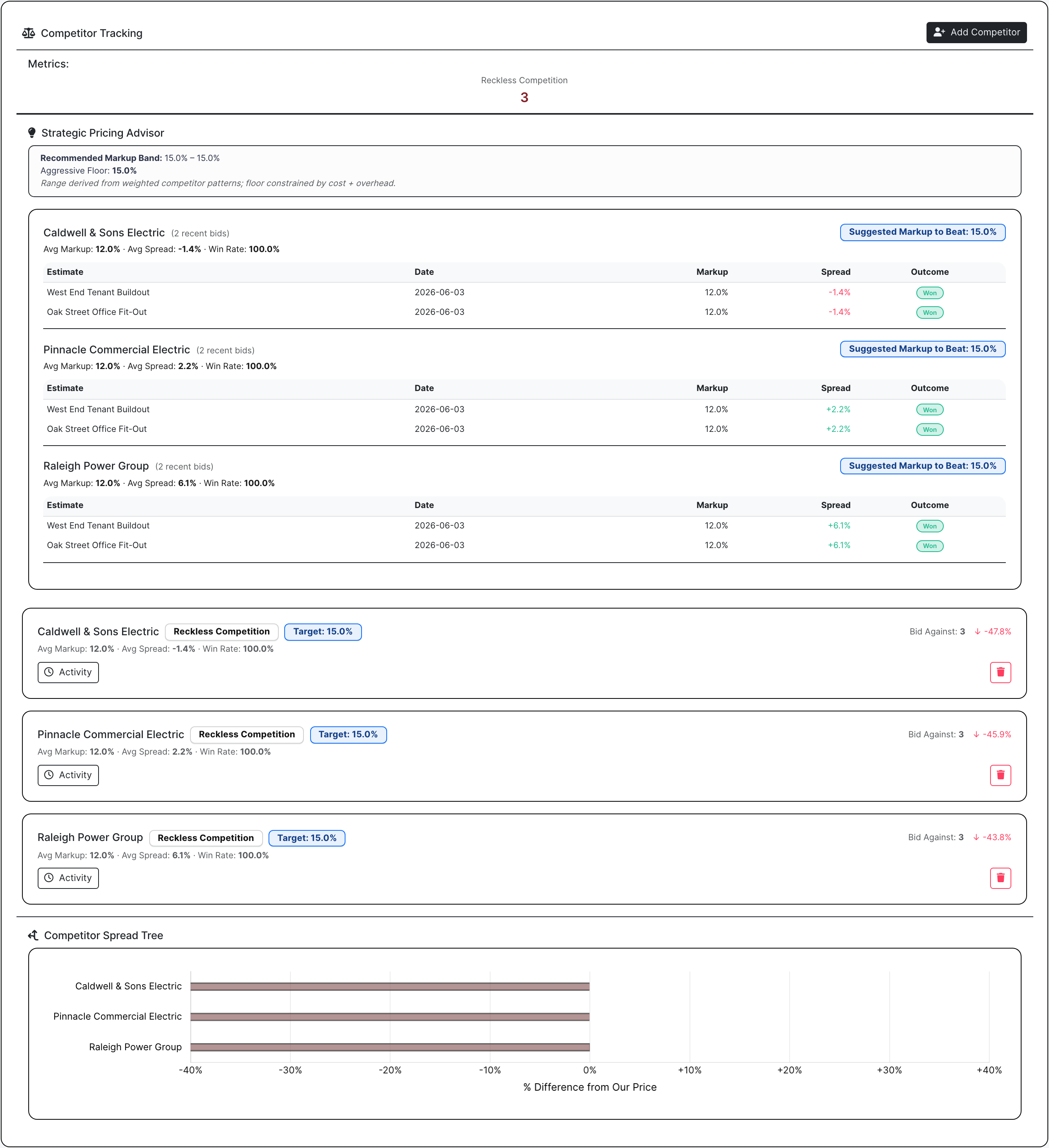This screenshot has height=1148, width=1049.
Task: Click Suggested Markup to Beat for Caldwell & Sons
Action: click(x=922, y=232)
